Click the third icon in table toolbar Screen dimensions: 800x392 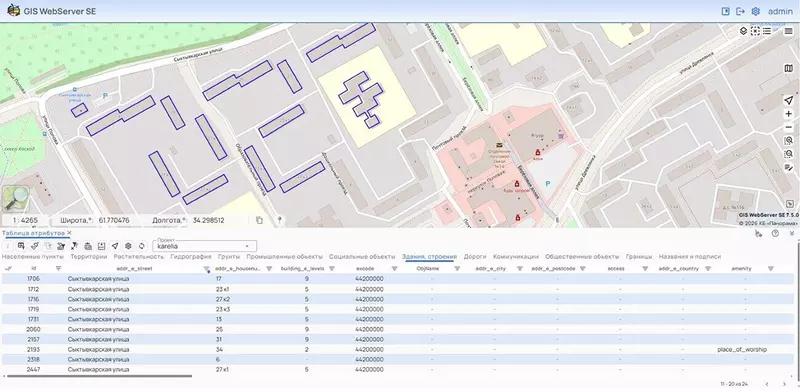35,246
